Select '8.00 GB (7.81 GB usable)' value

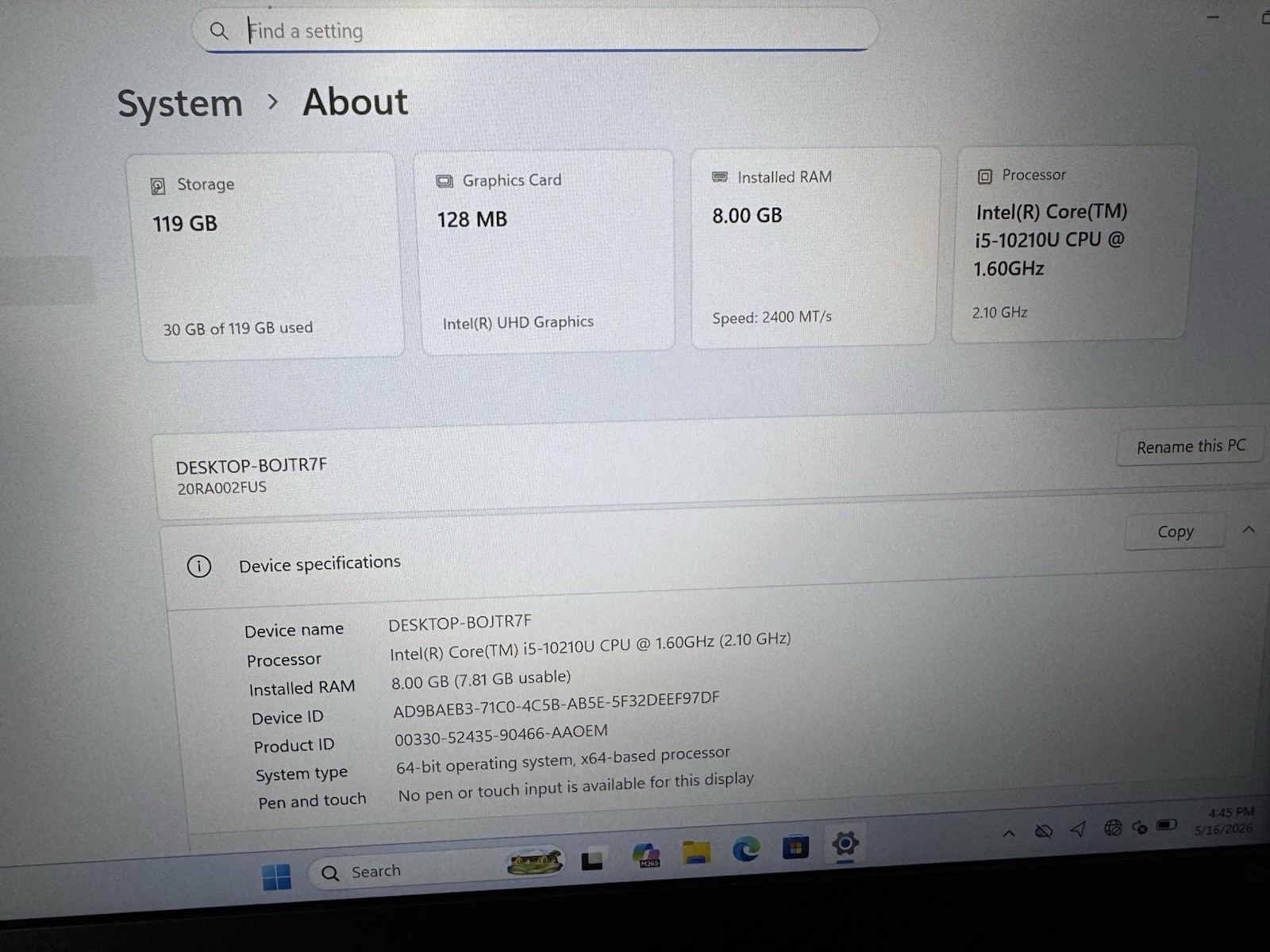pos(481,679)
